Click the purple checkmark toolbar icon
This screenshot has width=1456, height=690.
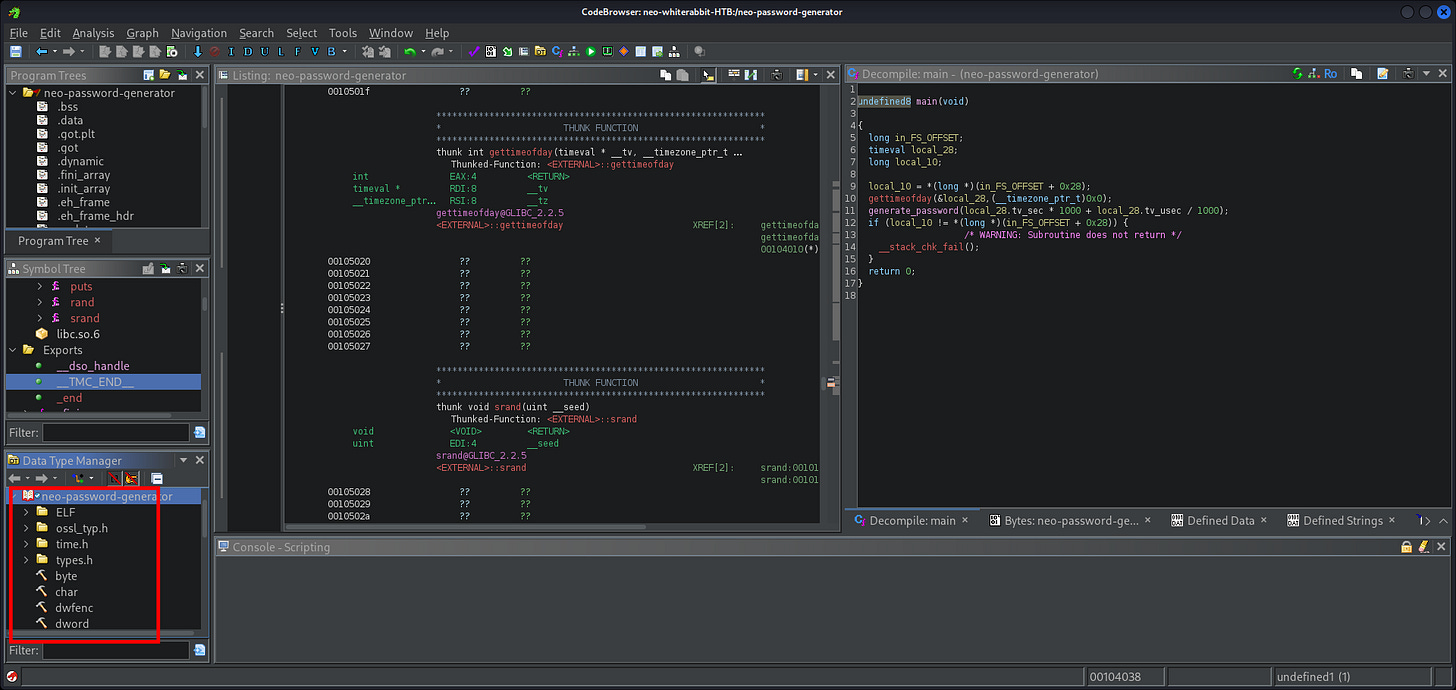tap(474, 51)
